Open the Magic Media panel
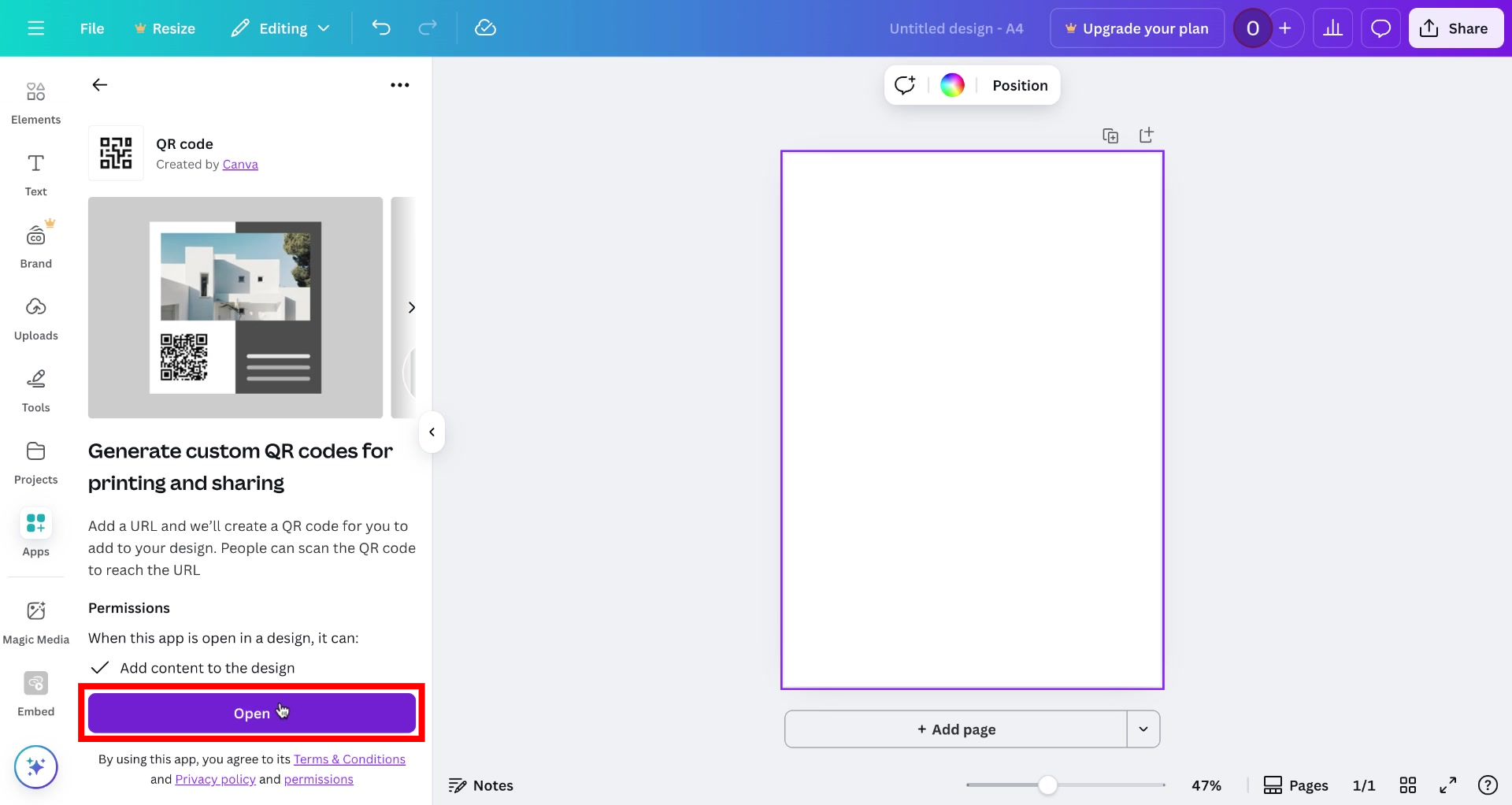The width and height of the screenshot is (1512, 805). pyautogui.click(x=35, y=621)
